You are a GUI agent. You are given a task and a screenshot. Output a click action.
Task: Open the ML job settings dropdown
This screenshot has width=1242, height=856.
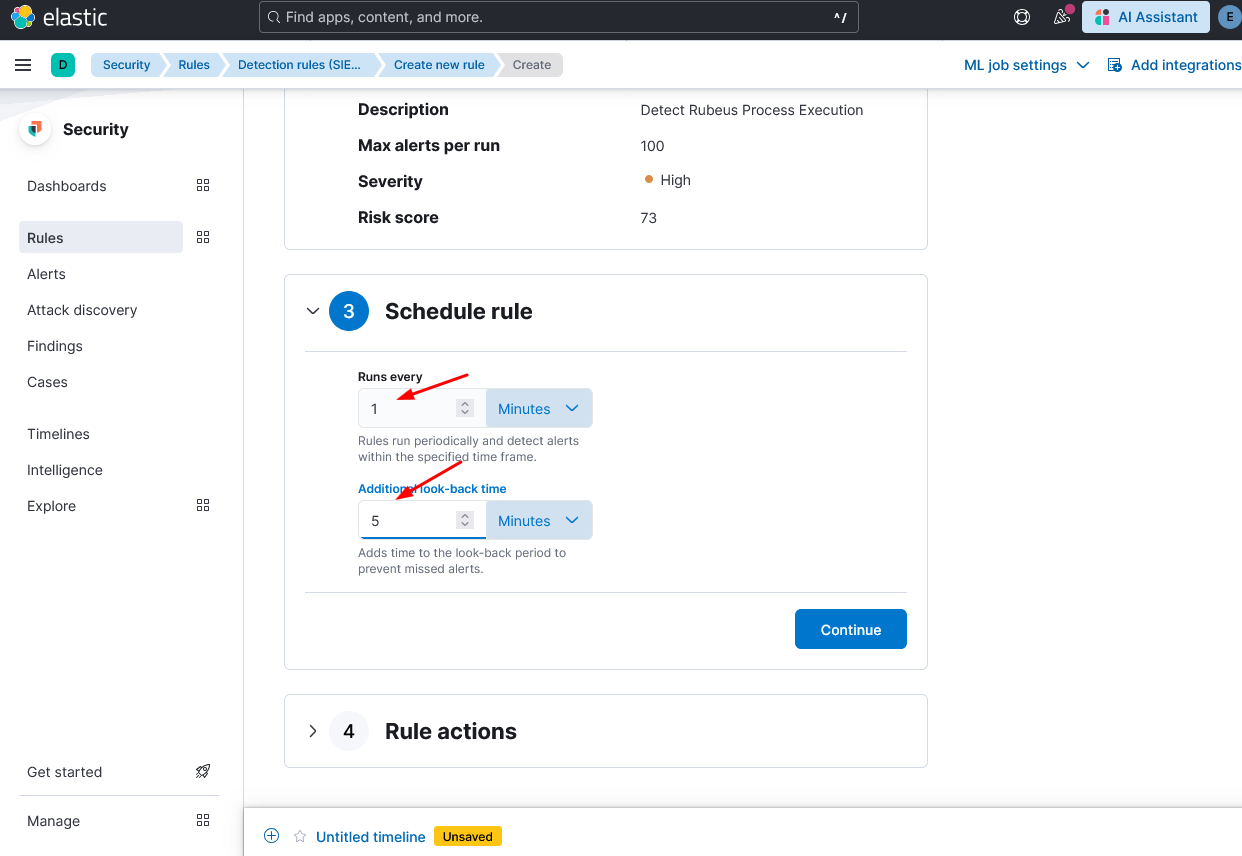coord(1026,65)
